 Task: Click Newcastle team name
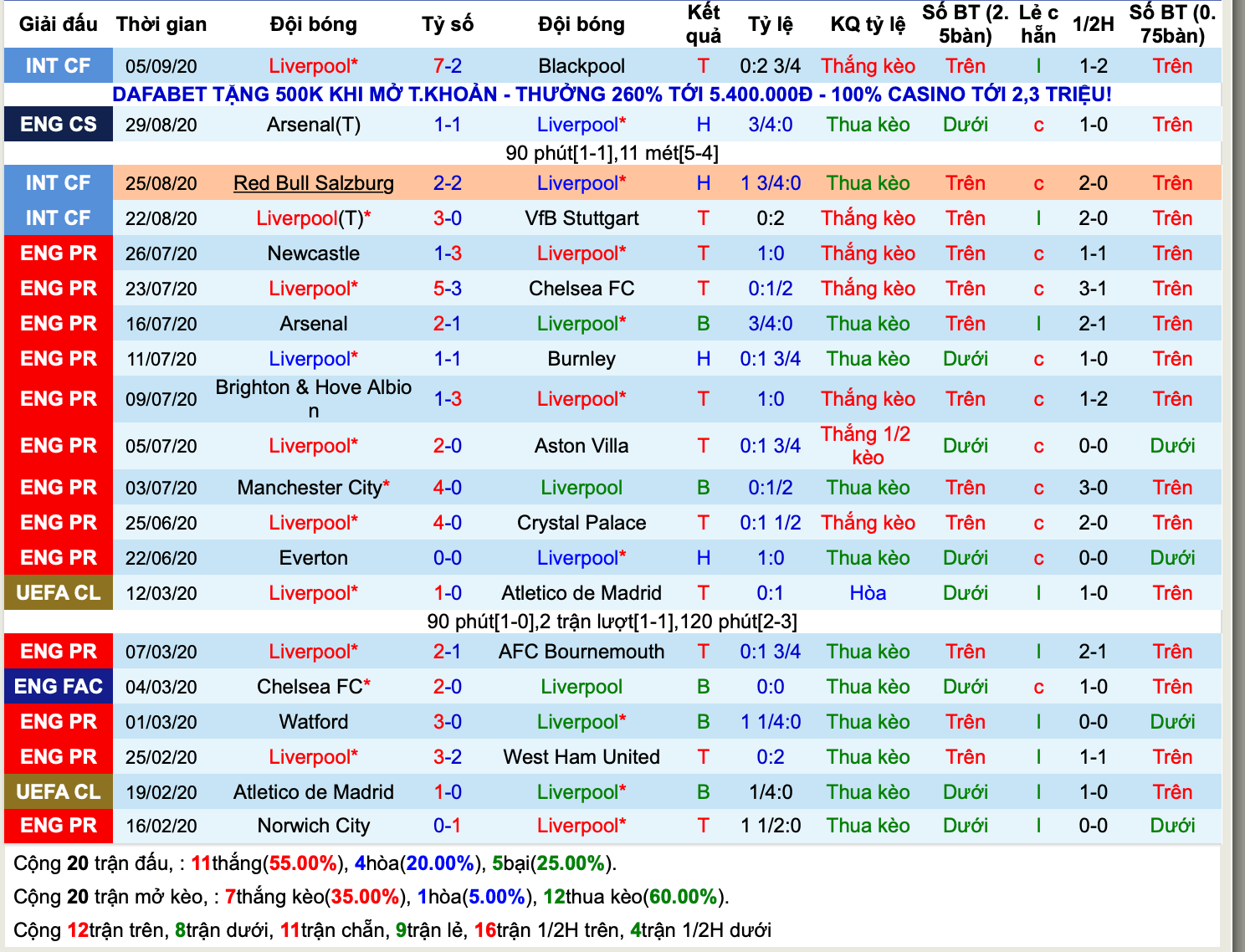coord(314,253)
